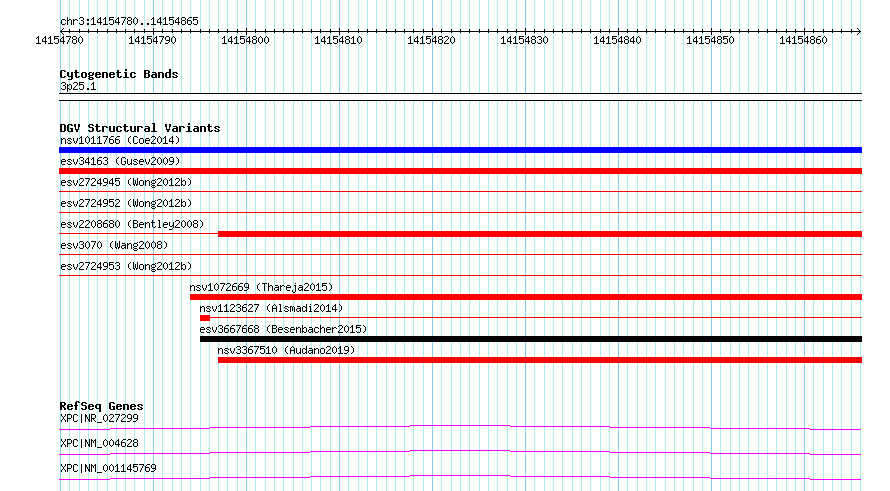Viewport: 890px width, 491px height.
Task: Open variant nsv3367510 (Audano2019) label
Action: point(286,350)
